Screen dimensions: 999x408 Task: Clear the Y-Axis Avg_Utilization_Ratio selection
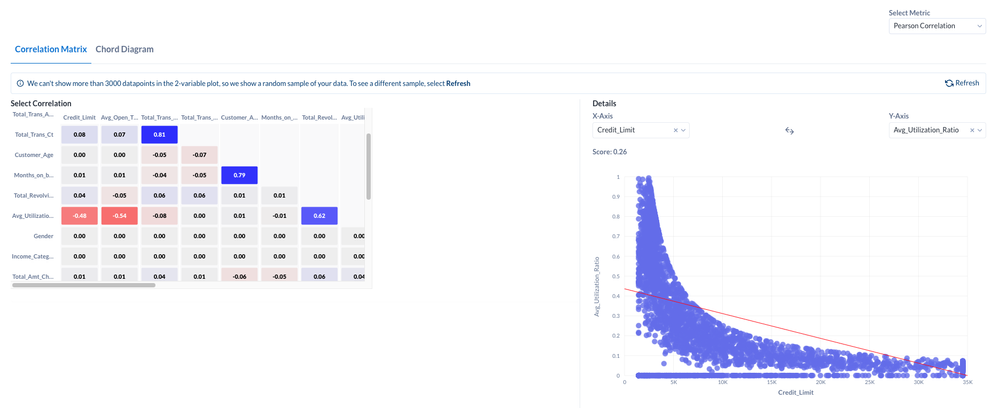tap(972, 130)
